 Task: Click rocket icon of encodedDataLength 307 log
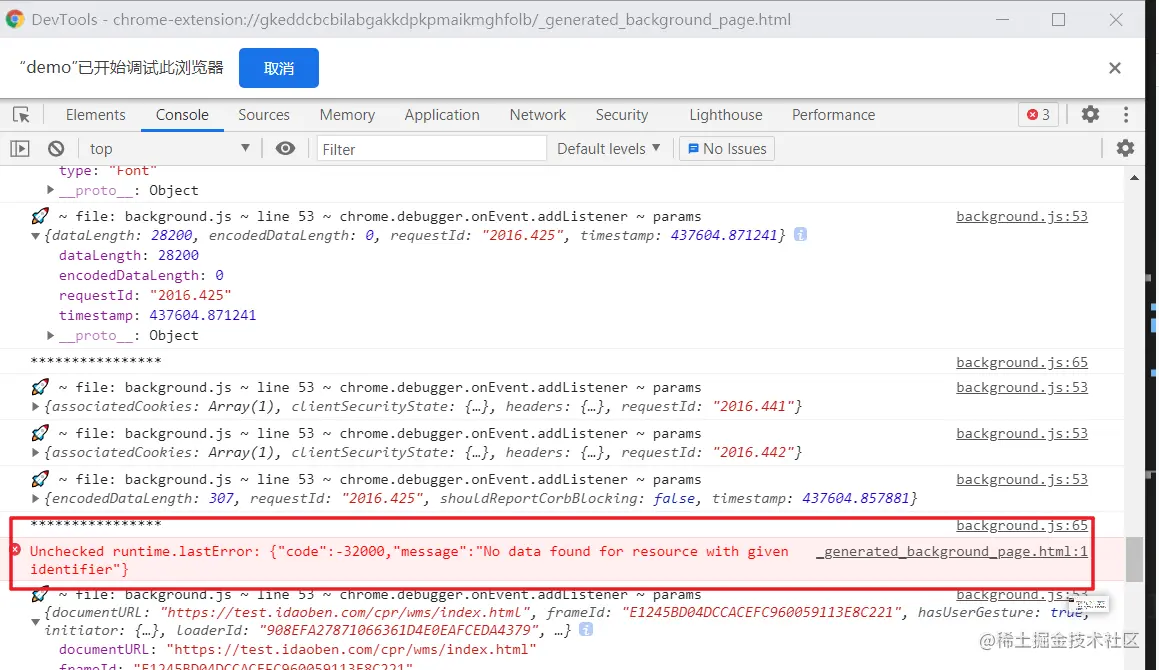click(40, 478)
